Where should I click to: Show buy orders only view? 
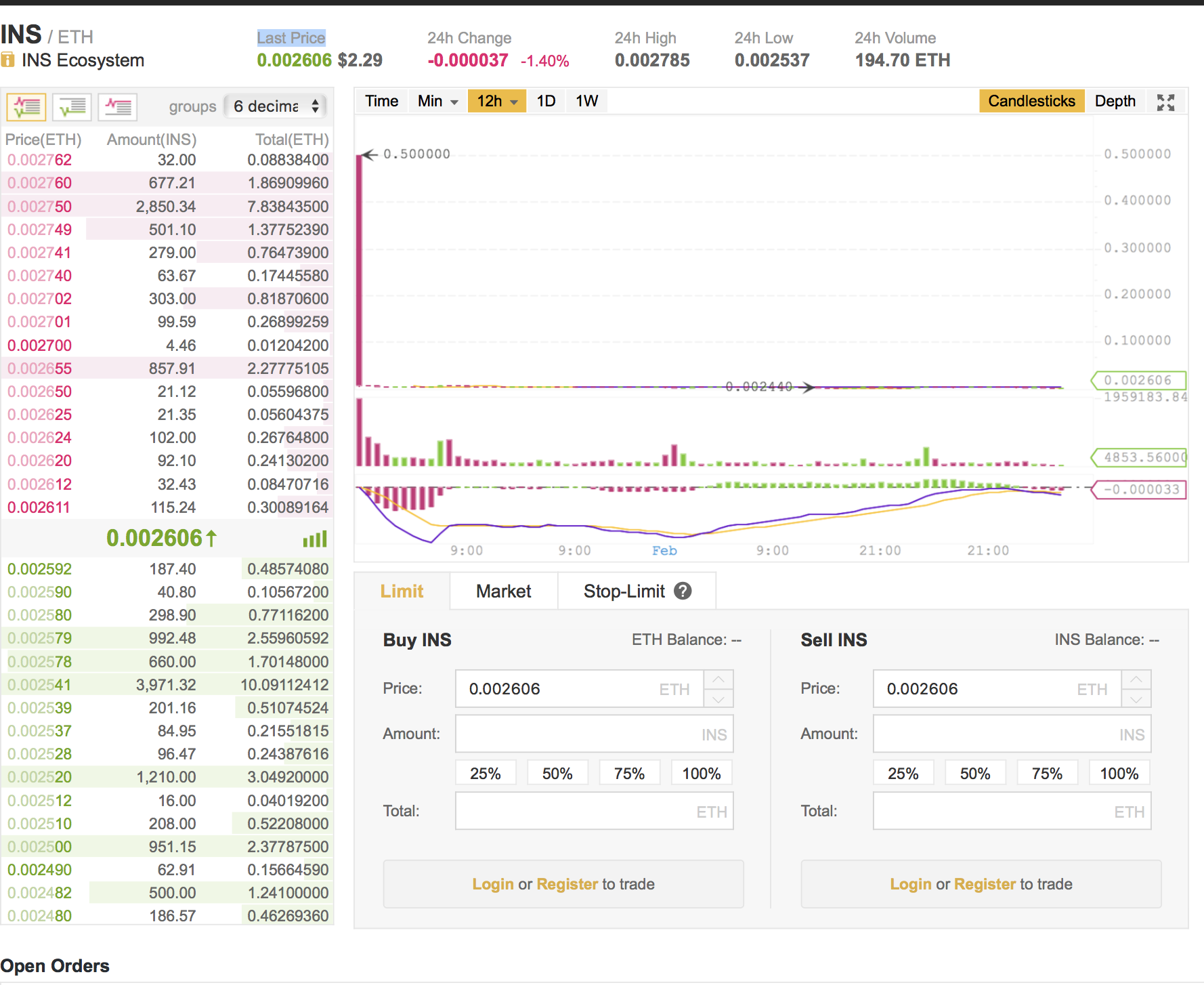pyautogui.click(x=72, y=106)
